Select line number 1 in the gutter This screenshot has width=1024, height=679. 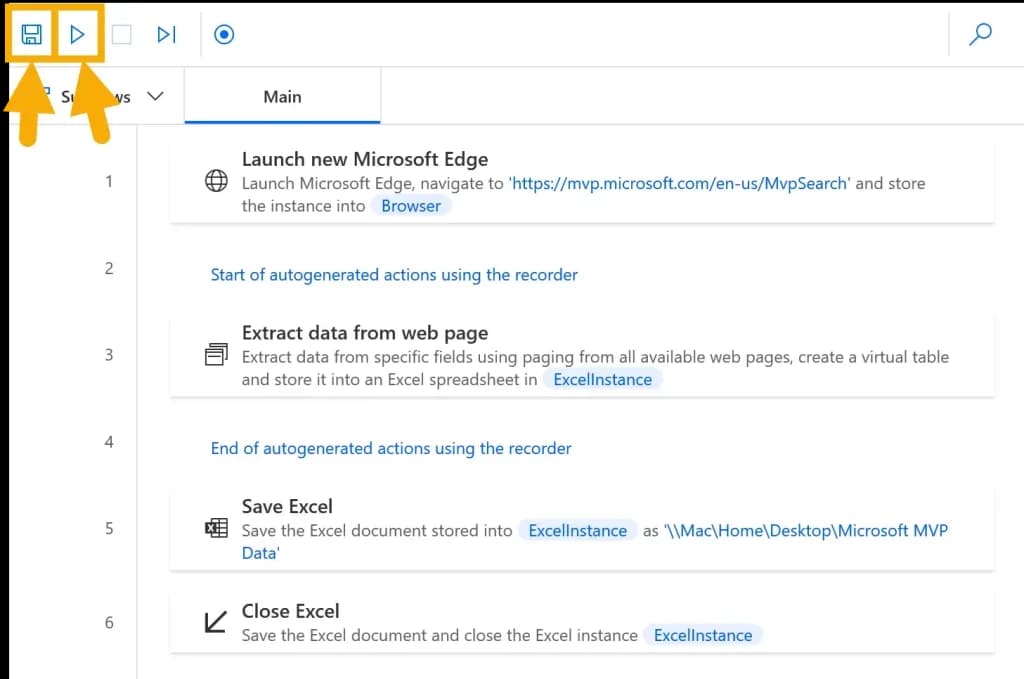(109, 182)
